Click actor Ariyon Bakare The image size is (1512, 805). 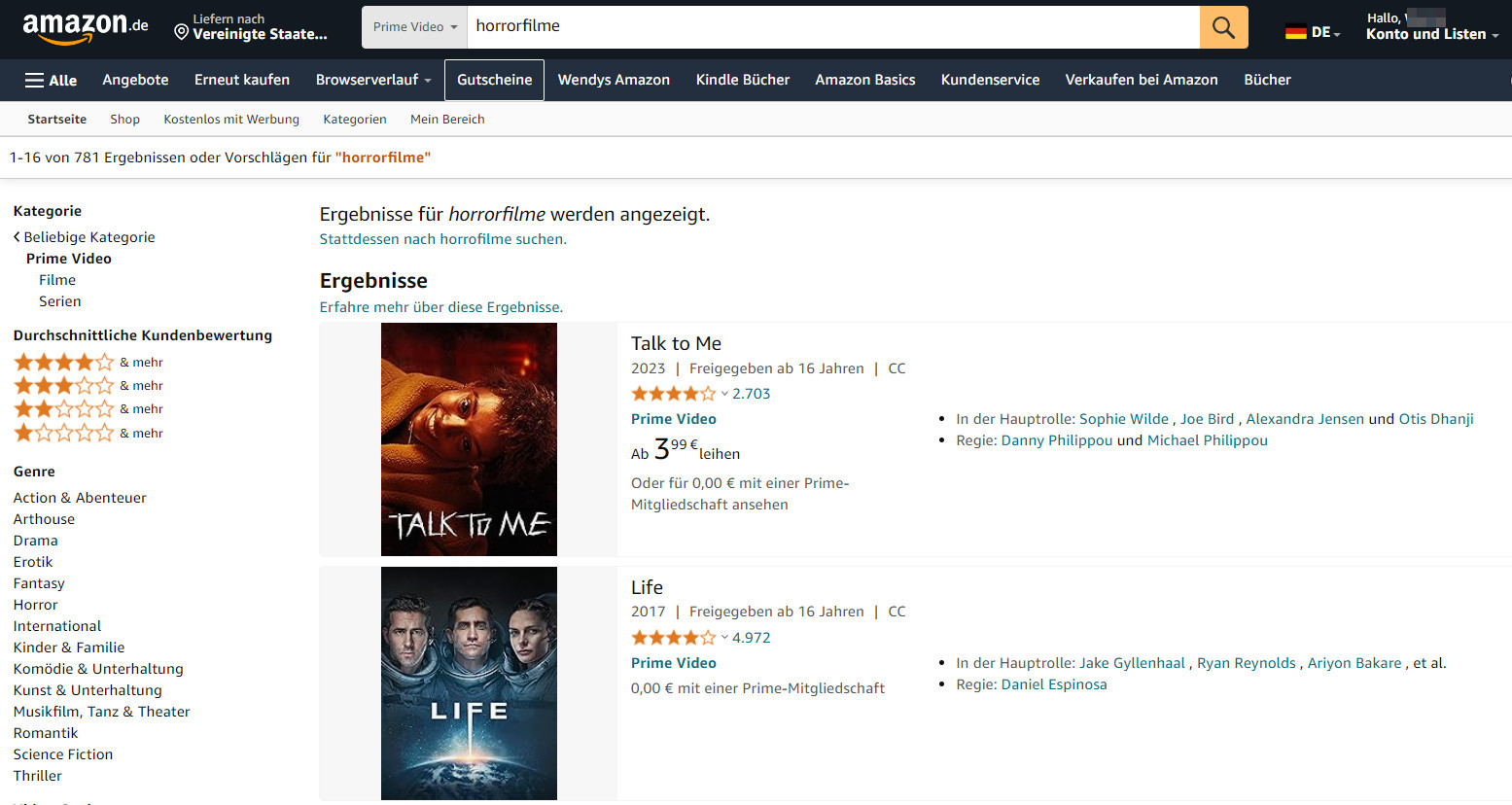(1354, 663)
